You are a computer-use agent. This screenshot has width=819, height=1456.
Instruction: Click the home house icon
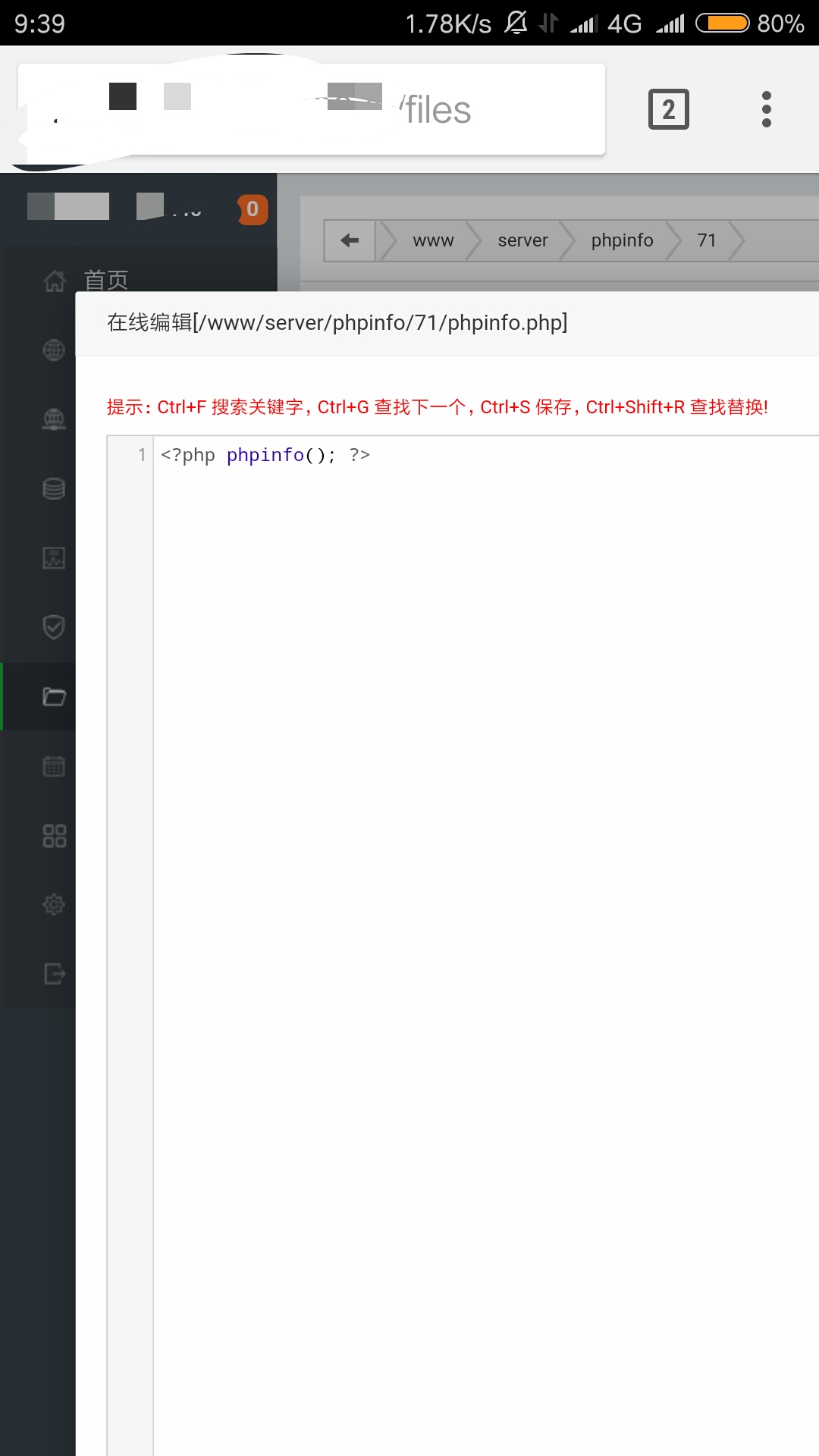pyautogui.click(x=54, y=281)
